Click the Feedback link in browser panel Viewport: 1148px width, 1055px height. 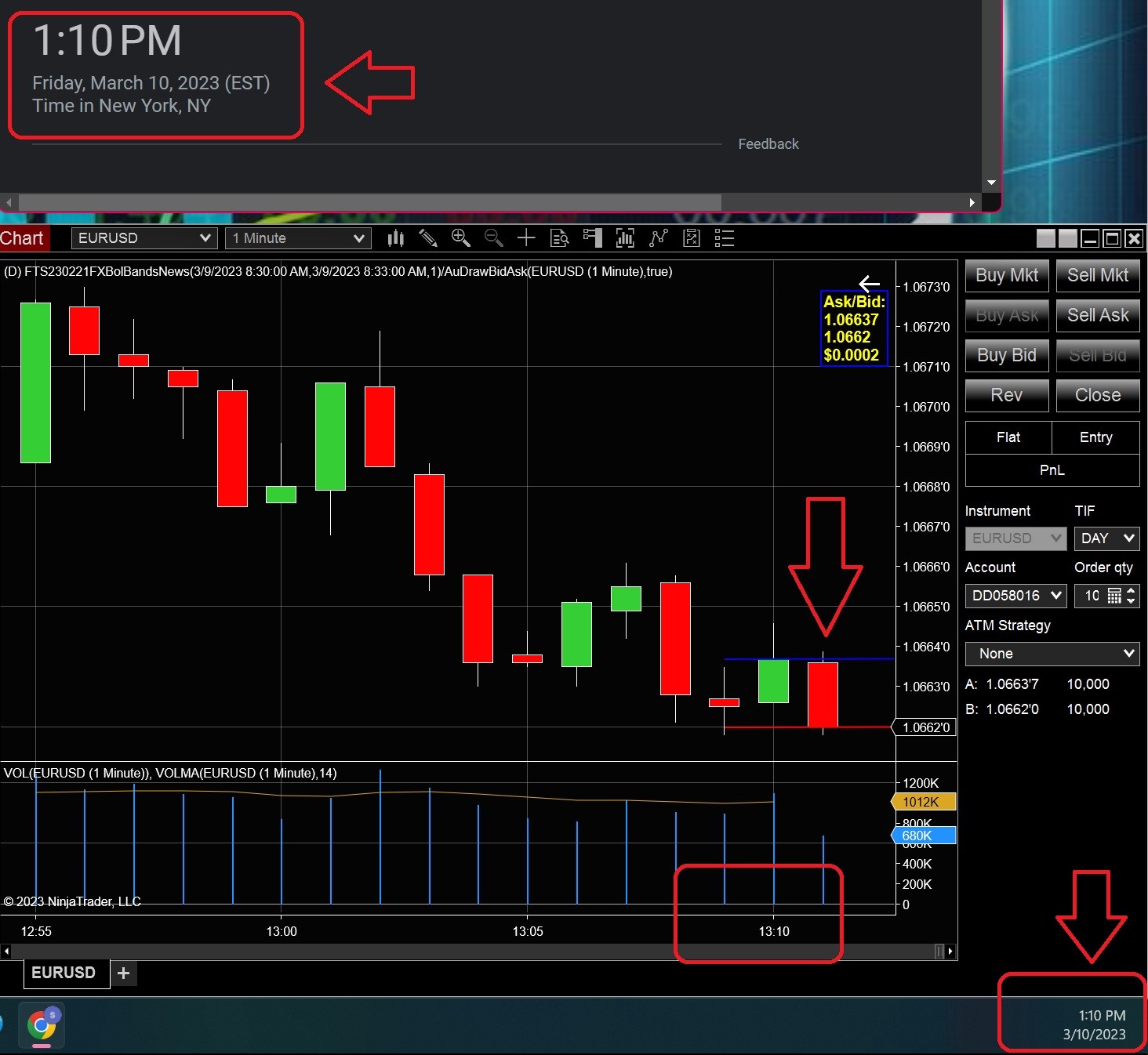point(768,144)
